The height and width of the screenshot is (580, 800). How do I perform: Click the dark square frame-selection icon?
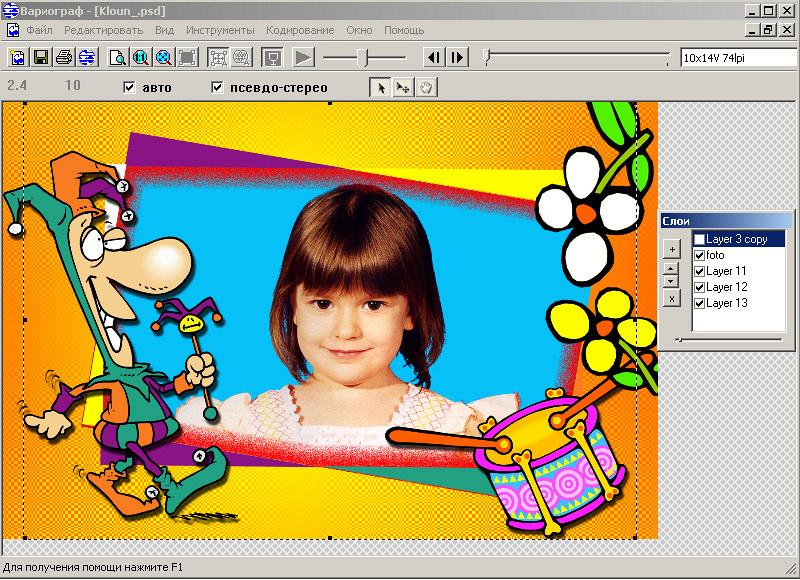click(187, 57)
